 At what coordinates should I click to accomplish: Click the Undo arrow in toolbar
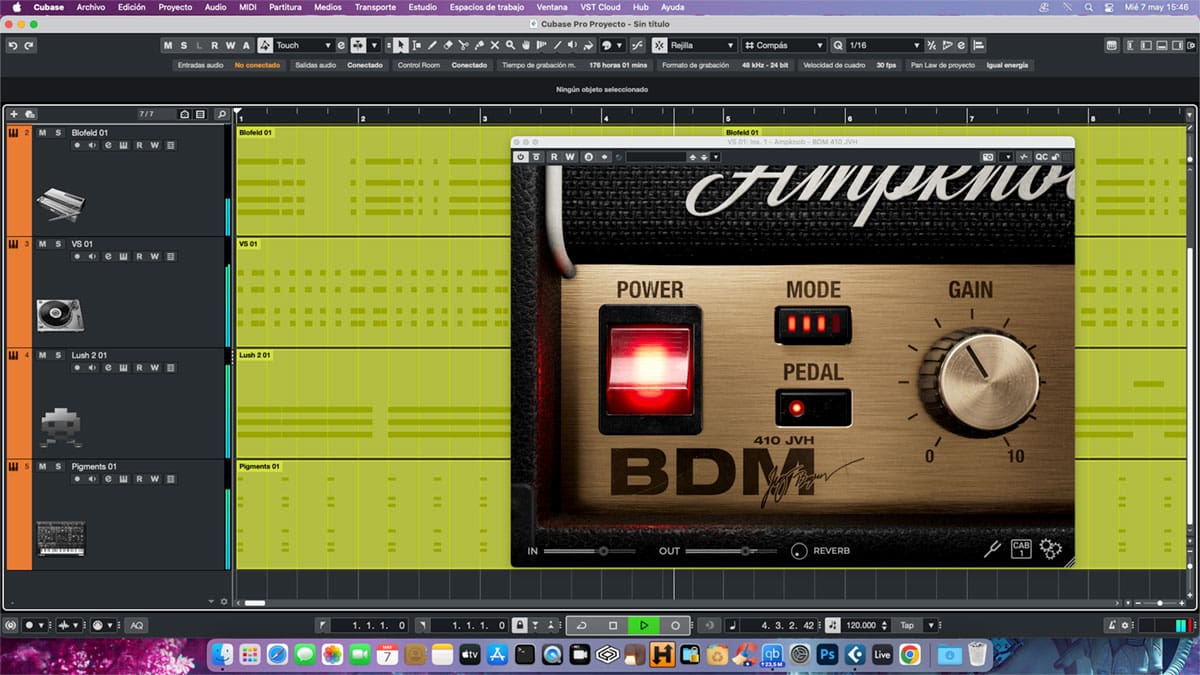[x=13, y=45]
